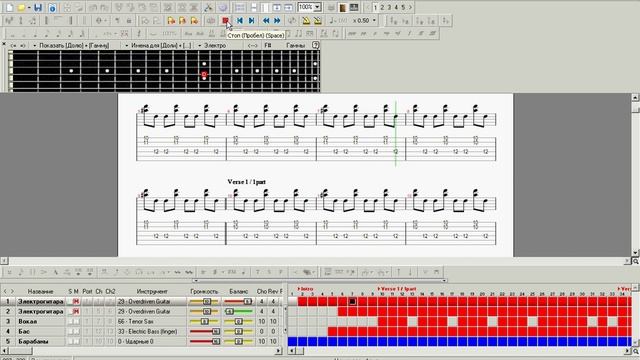Select number 2 in the top number strip
Viewport: 640px width, 360px height.
(x=382, y=7)
